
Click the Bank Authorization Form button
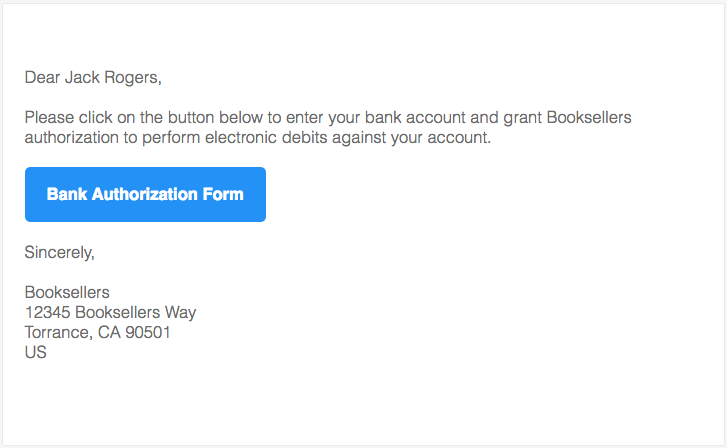point(145,194)
